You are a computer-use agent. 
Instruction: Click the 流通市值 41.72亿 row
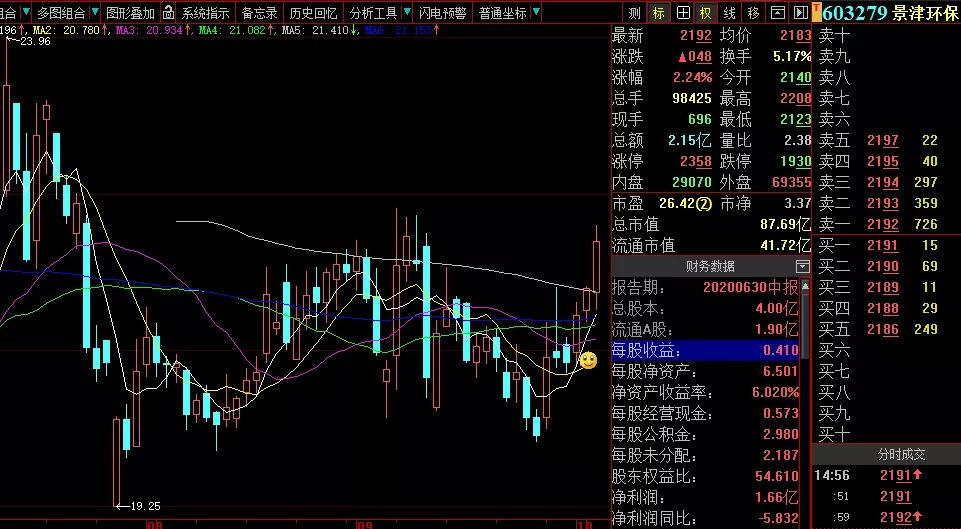pyautogui.click(x=712, y=245)
